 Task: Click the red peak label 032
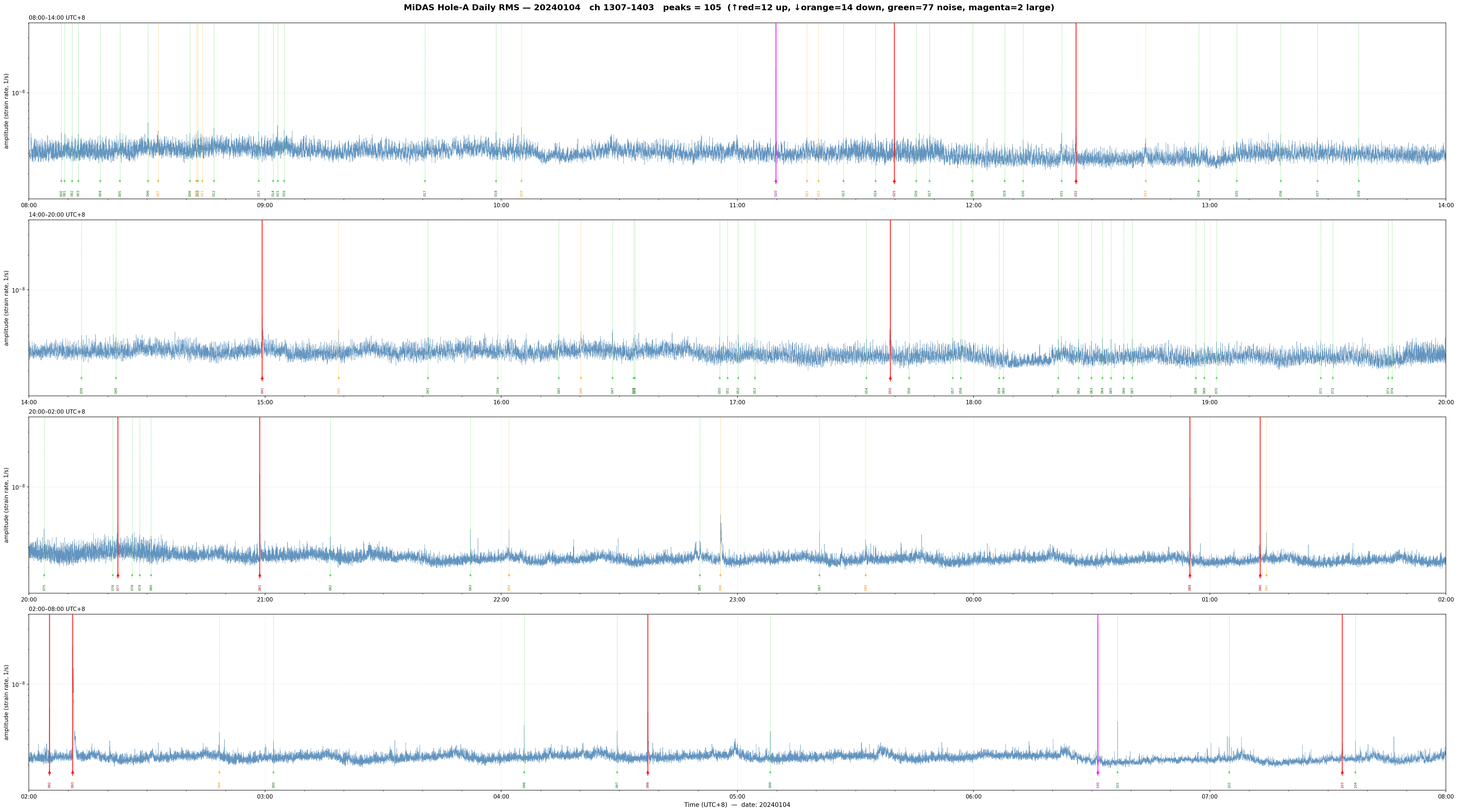tap(1076, 193)
